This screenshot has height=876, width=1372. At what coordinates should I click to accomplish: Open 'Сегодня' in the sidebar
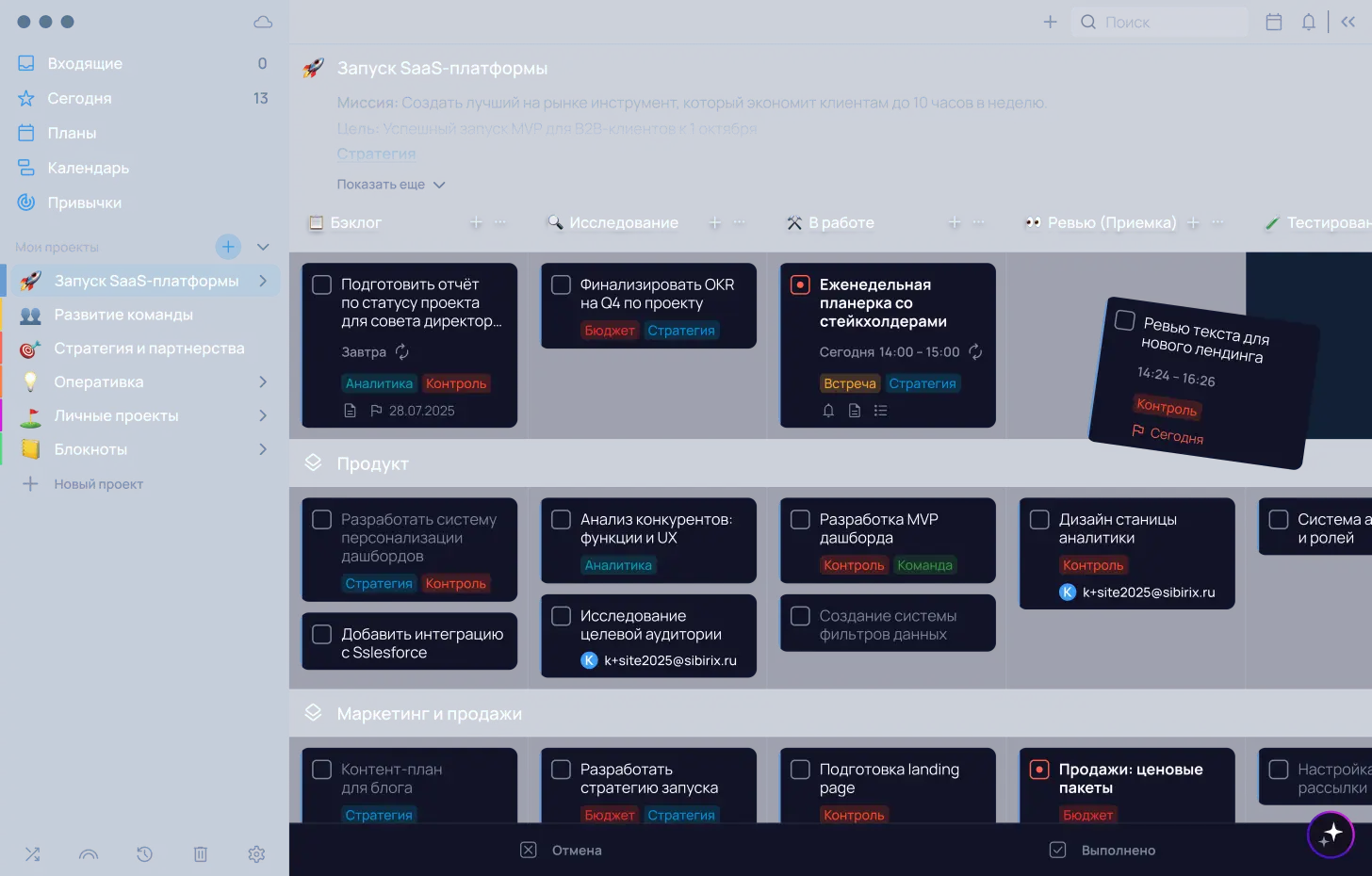click(79, 98)
